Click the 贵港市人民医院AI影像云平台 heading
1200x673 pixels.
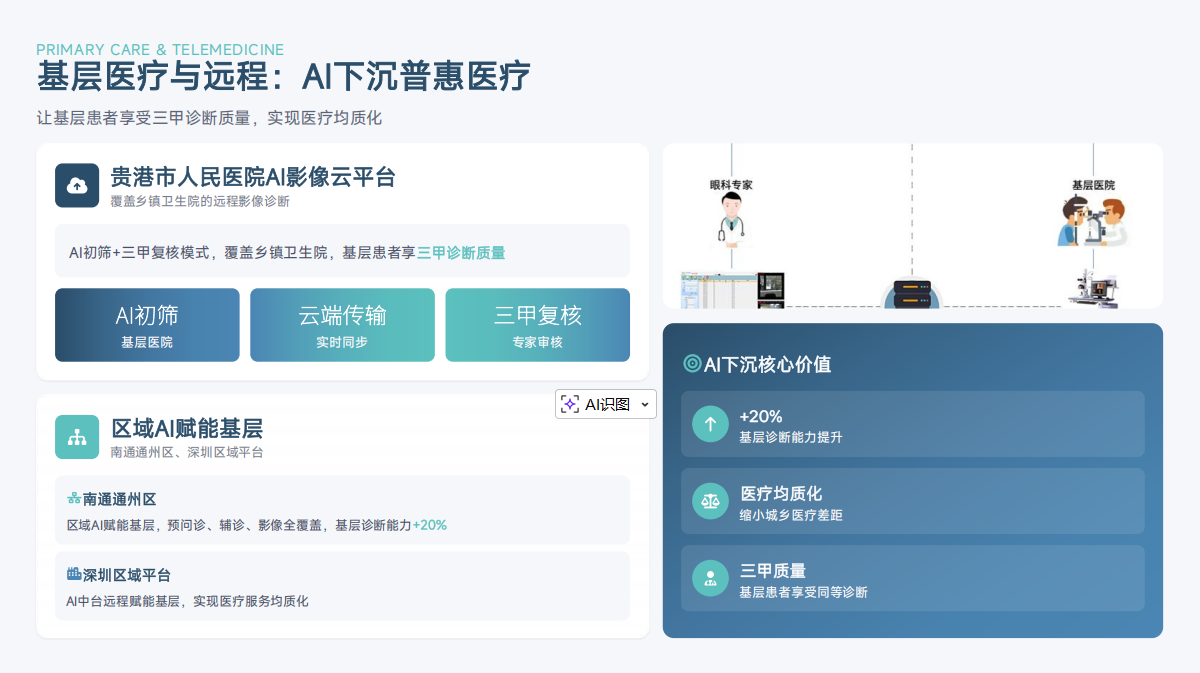click(x=253, y=177)
